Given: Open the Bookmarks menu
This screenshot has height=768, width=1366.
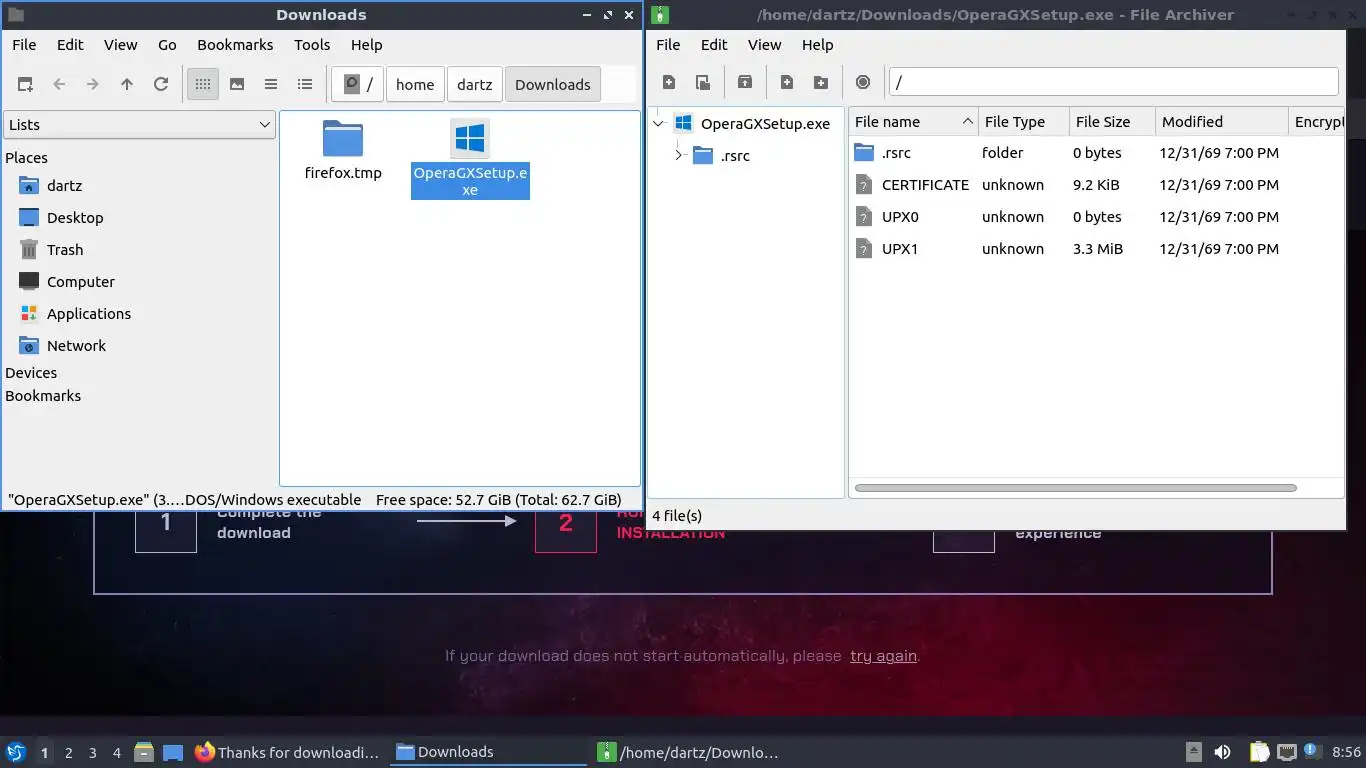Looking at the screenshot, I should 235,45.
